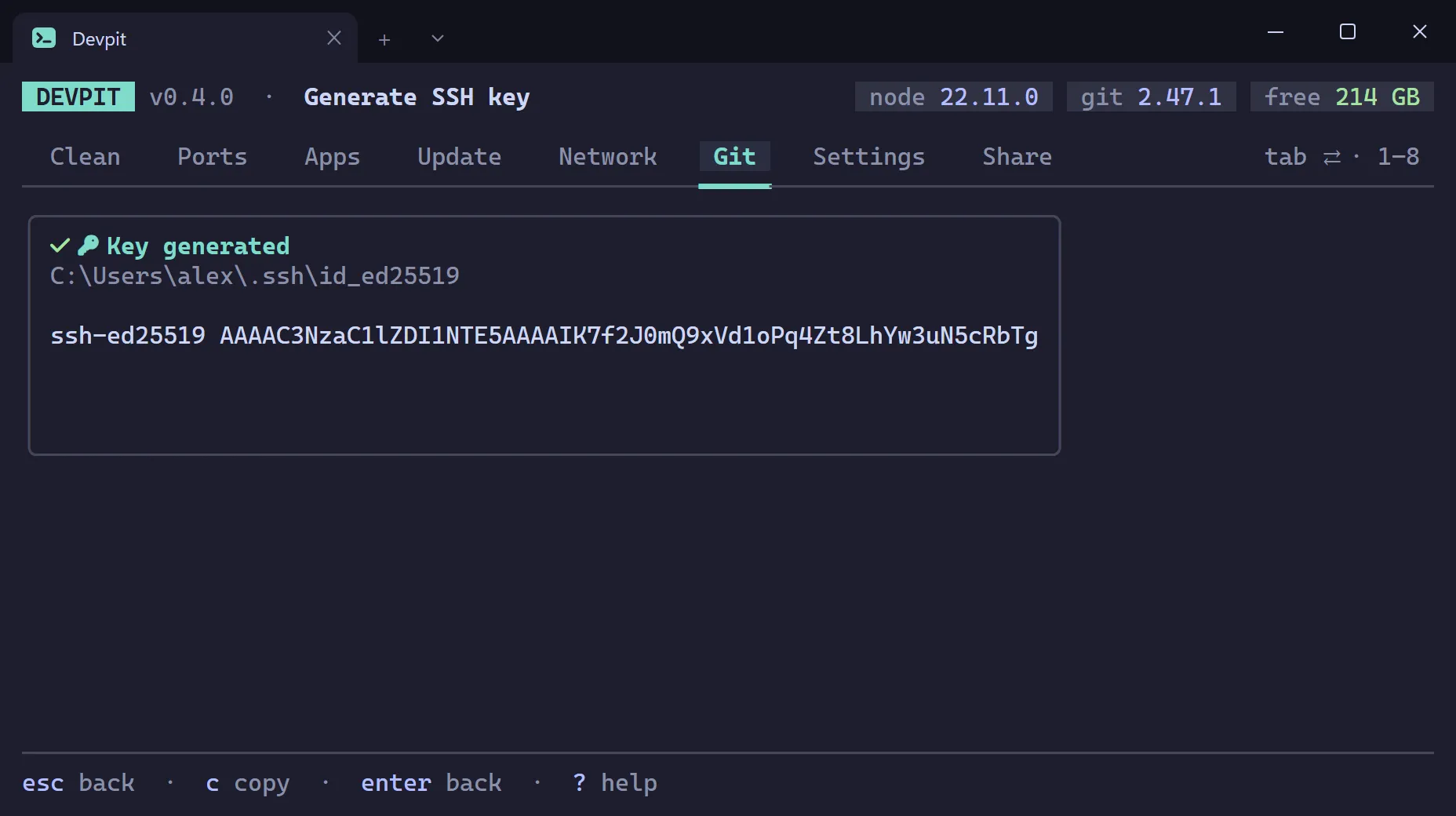Image resolution: width=1456 pixels, height=816 pixels.
Task: Maximize the terminal window
Action: (1348, 31)
